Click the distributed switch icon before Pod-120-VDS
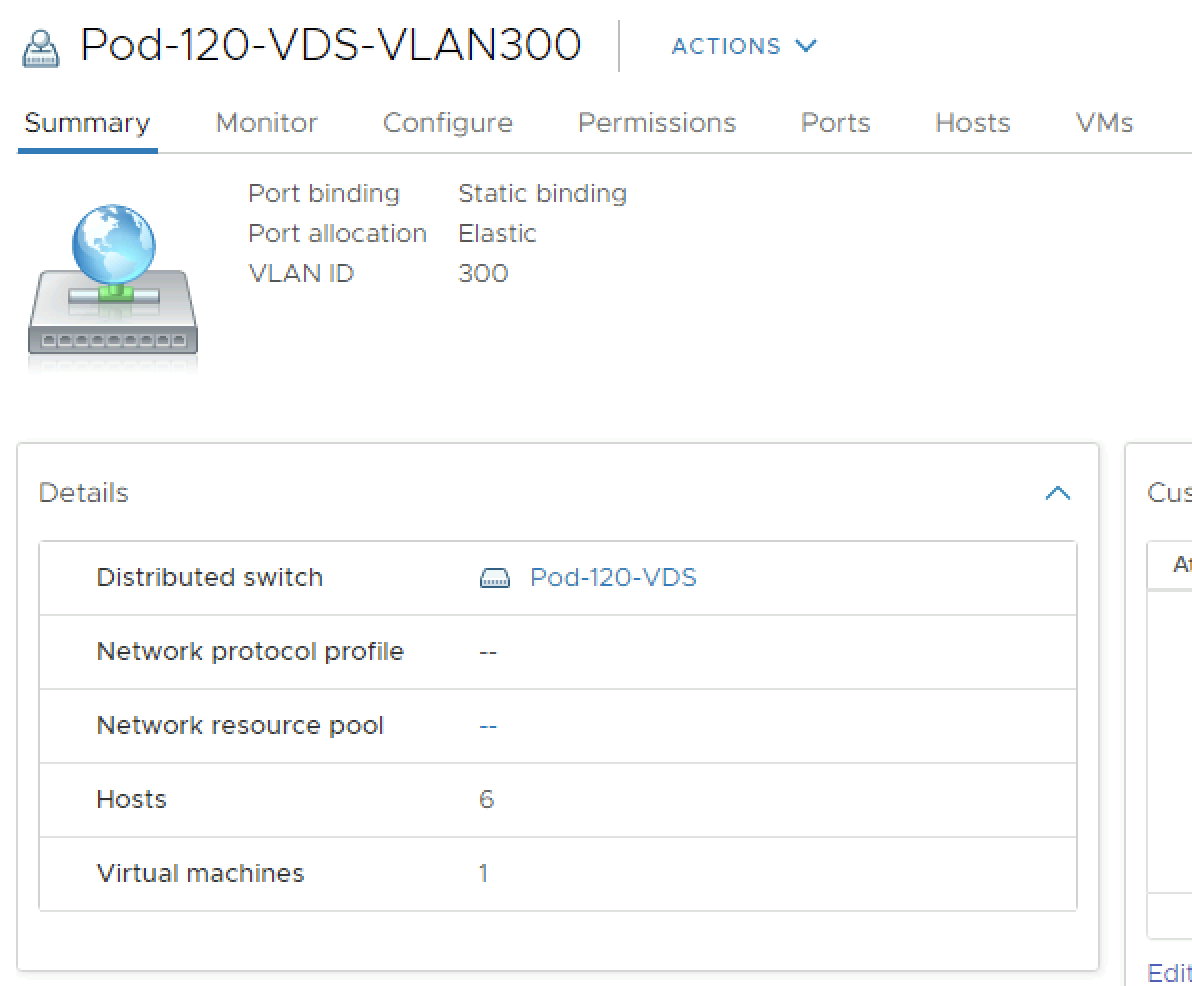This screenshot has height=986, width=1192. click(x=495, y=578)
